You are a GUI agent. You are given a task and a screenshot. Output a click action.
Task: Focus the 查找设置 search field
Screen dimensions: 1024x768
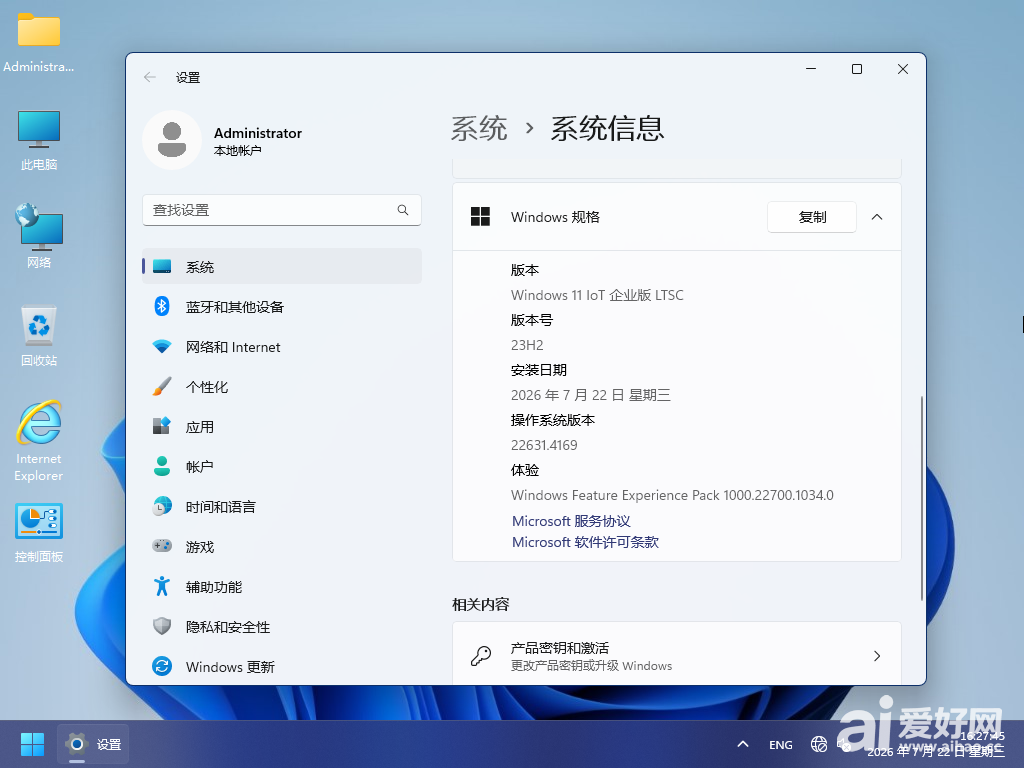pyautogui.click(x=281, y=210)
